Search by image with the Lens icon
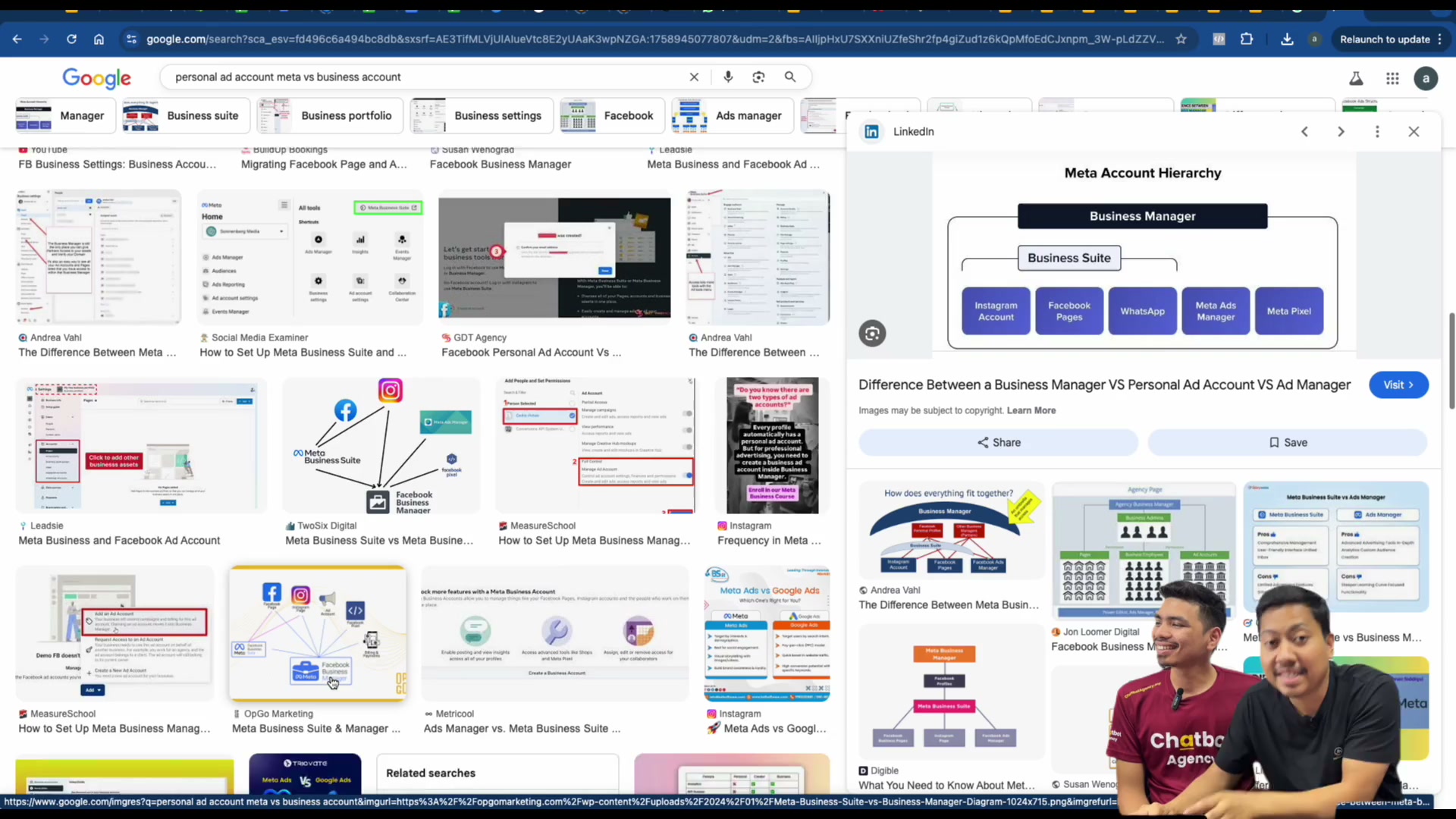1456x819 pixels. click(758, 77)
